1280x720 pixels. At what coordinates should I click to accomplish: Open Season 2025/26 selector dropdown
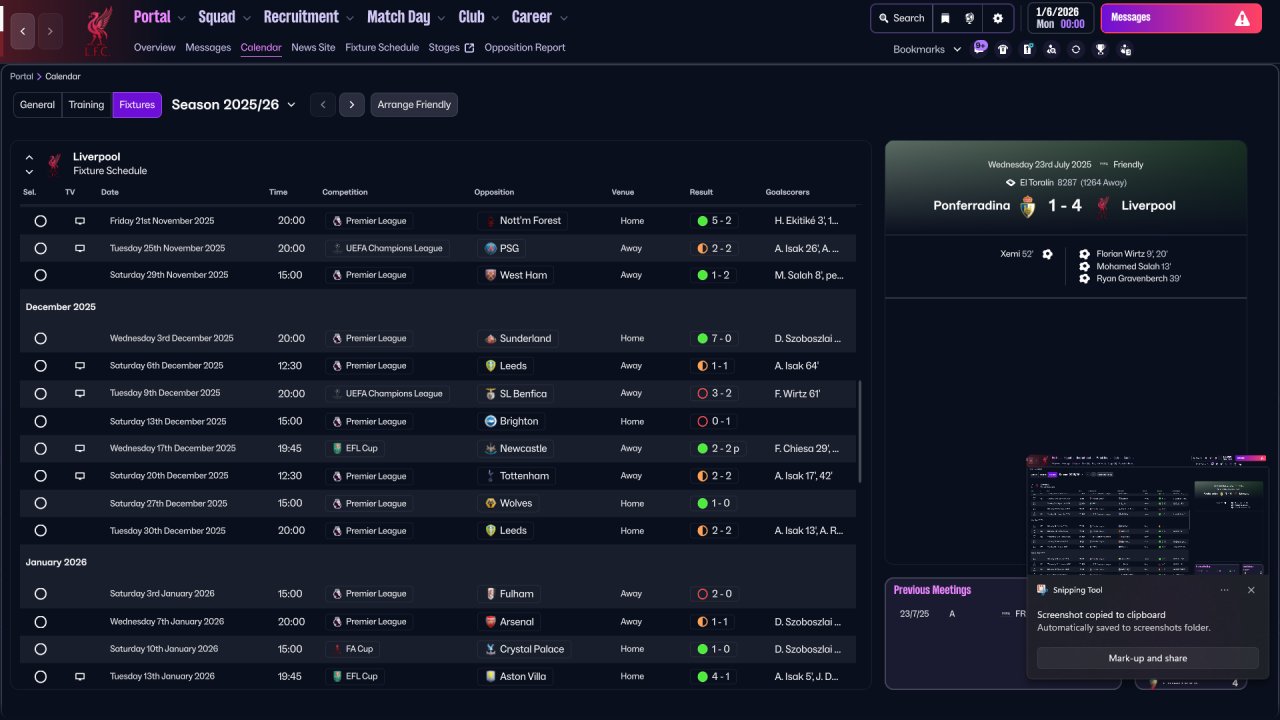click(x=234, y=104)
